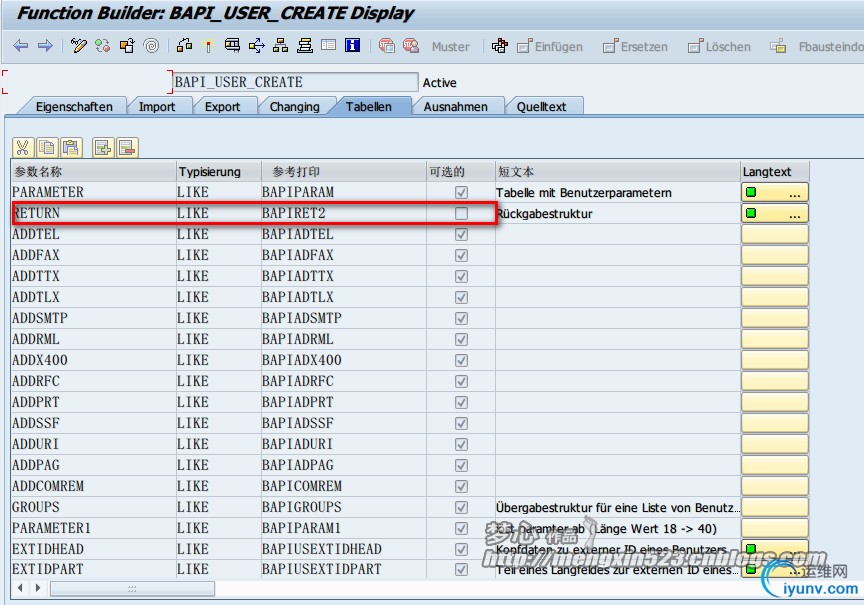This screenshot has width=864, height=605.
Task: Activate with the matchstick icon
Action: tap(208, 46)
